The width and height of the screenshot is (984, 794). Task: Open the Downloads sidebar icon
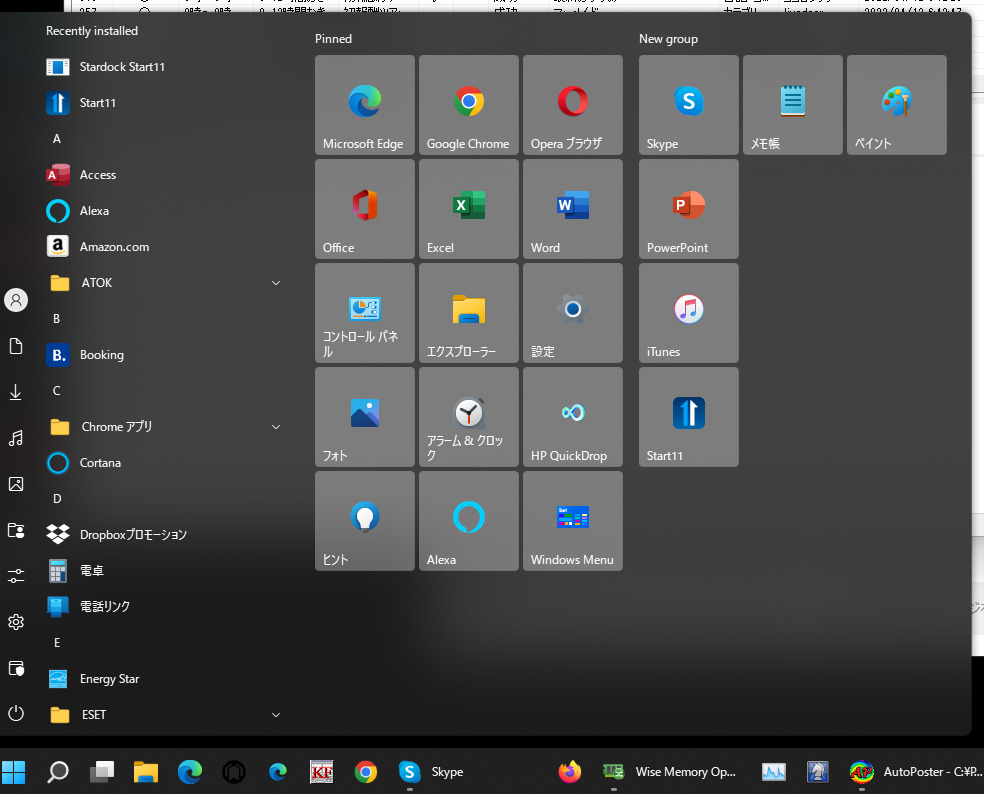coord(16,392)
